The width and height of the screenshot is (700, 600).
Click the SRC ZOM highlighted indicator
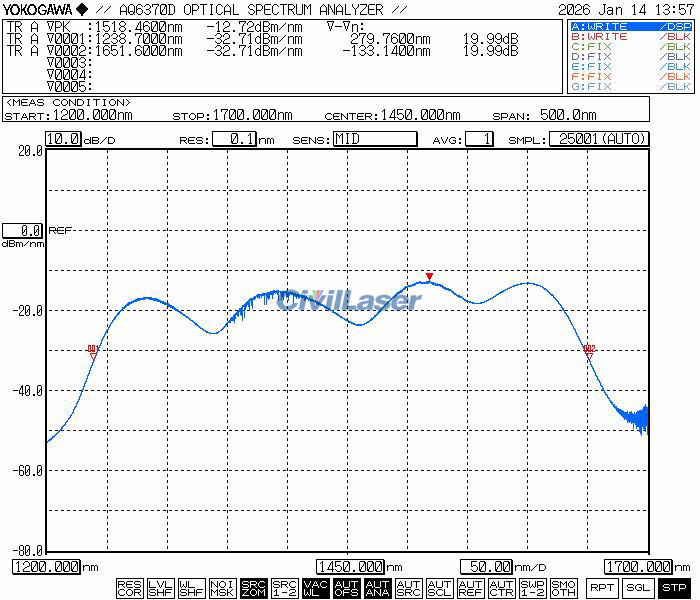coord(253,589)
